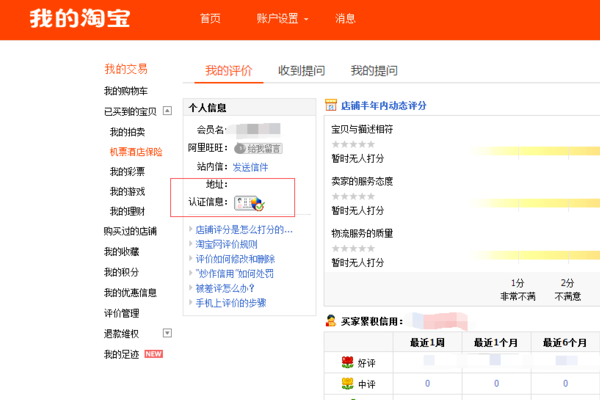Open 淘宝网评价规则 link

pyautogui.click(x=227, y=244)
